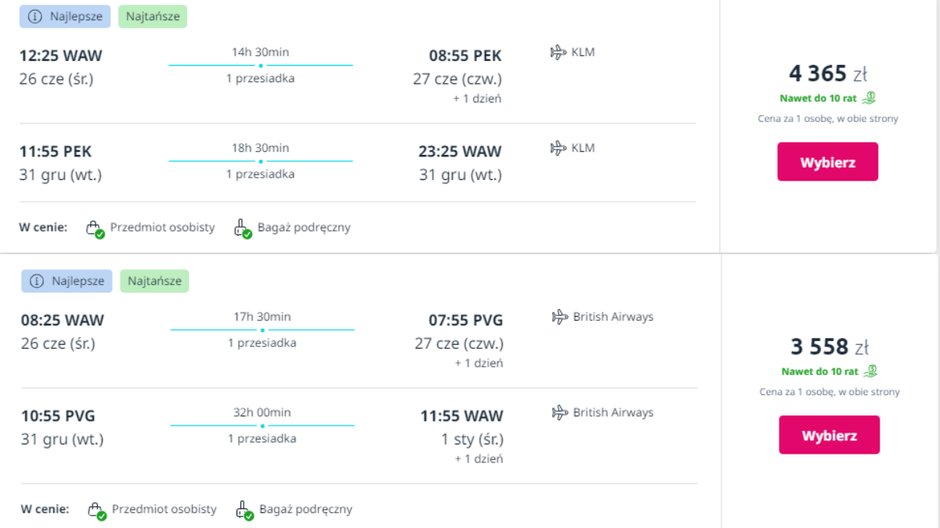Click the hand luggage icon in the second offer
The width and height of the screenshot is (940, 528).
click(245, 510)
